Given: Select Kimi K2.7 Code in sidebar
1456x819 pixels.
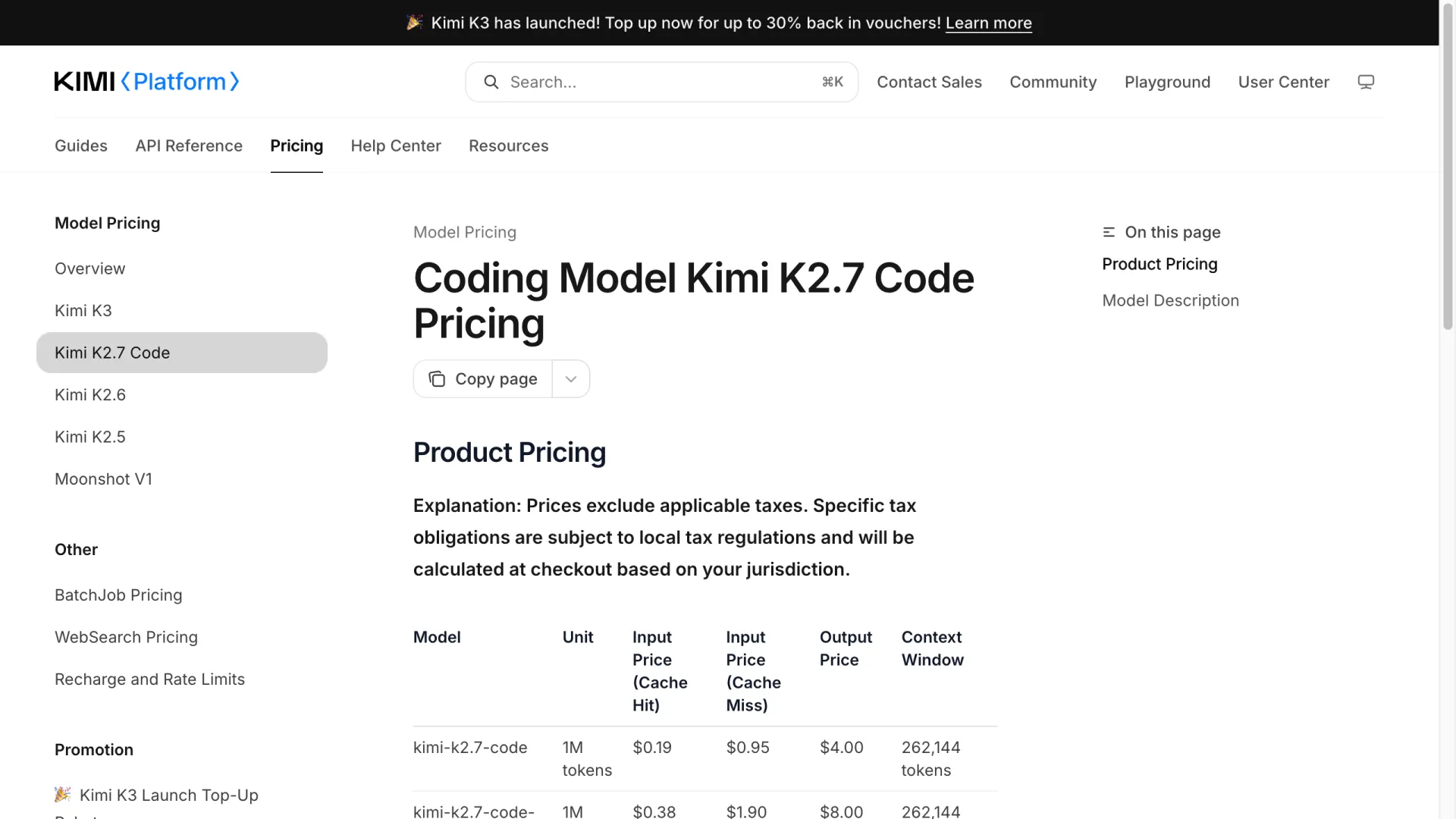Looking at the screenshot, I should [x=182, y=353].
